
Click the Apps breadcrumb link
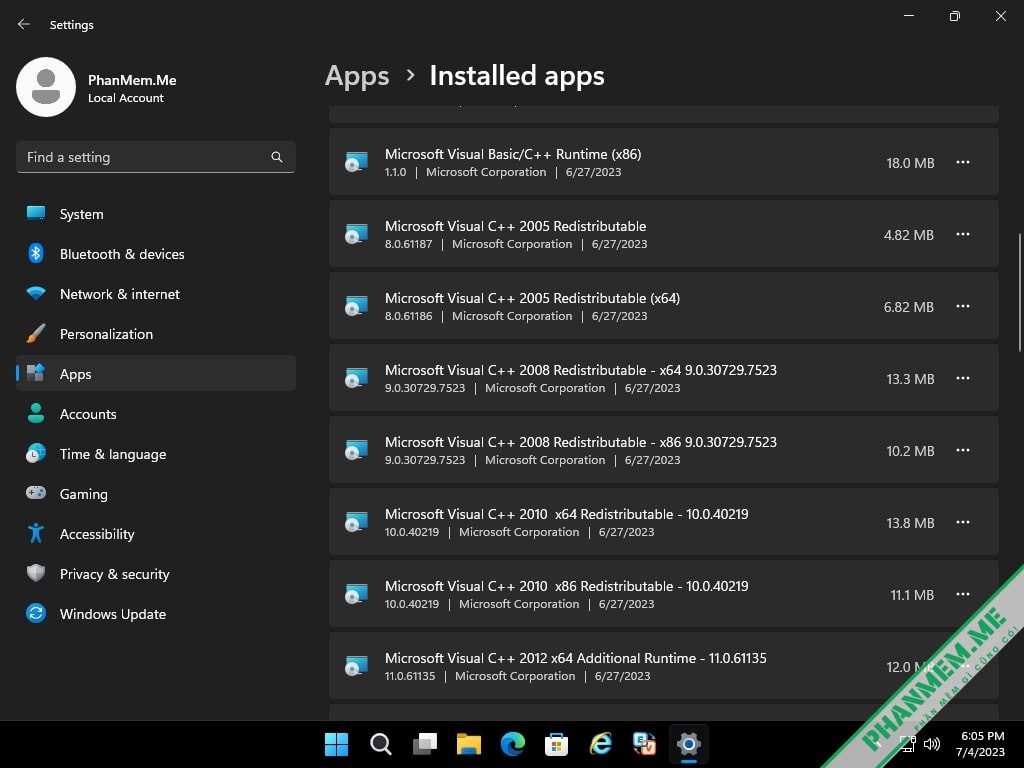357,76
